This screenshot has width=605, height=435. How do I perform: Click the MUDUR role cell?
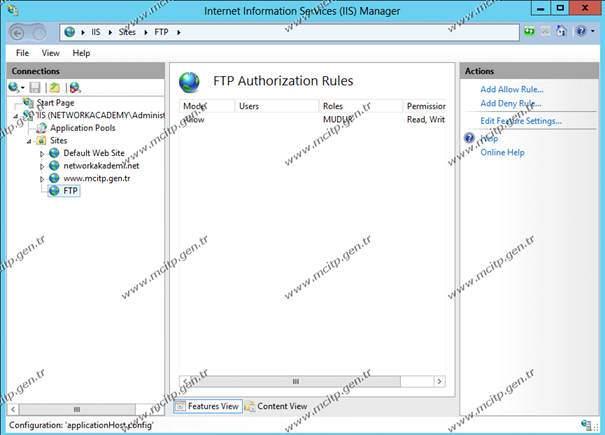coord(338,120)
